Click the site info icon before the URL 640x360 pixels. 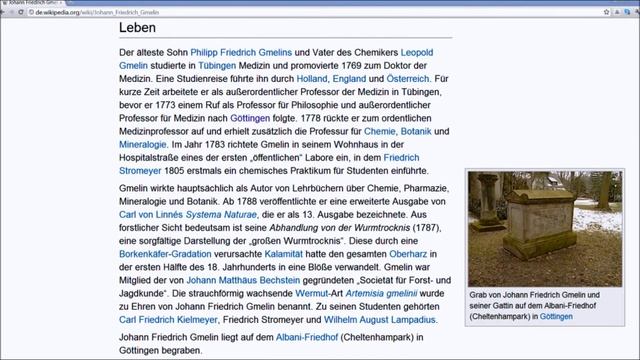[31, 12]
